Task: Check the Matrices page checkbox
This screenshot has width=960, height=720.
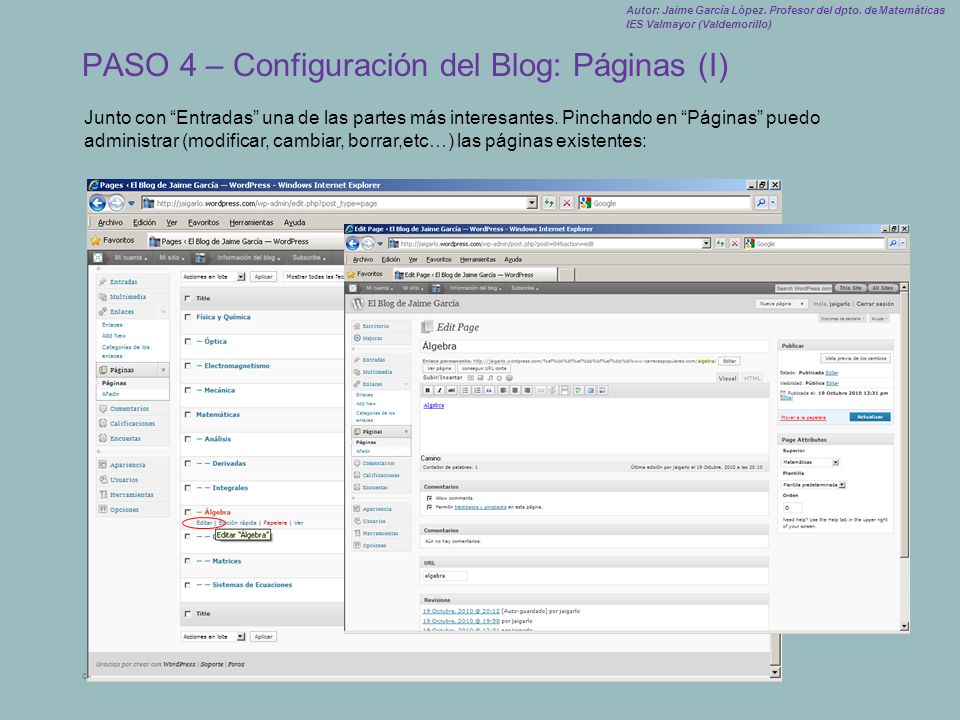Action: click(x=188, y=561)
